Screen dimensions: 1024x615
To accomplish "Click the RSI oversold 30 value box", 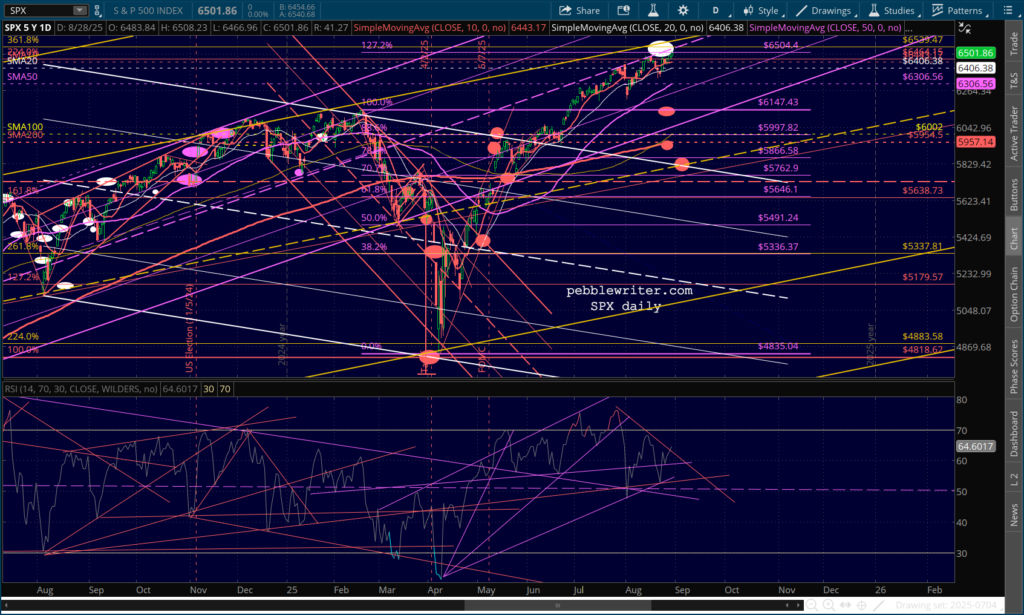I will pos(208,388).
